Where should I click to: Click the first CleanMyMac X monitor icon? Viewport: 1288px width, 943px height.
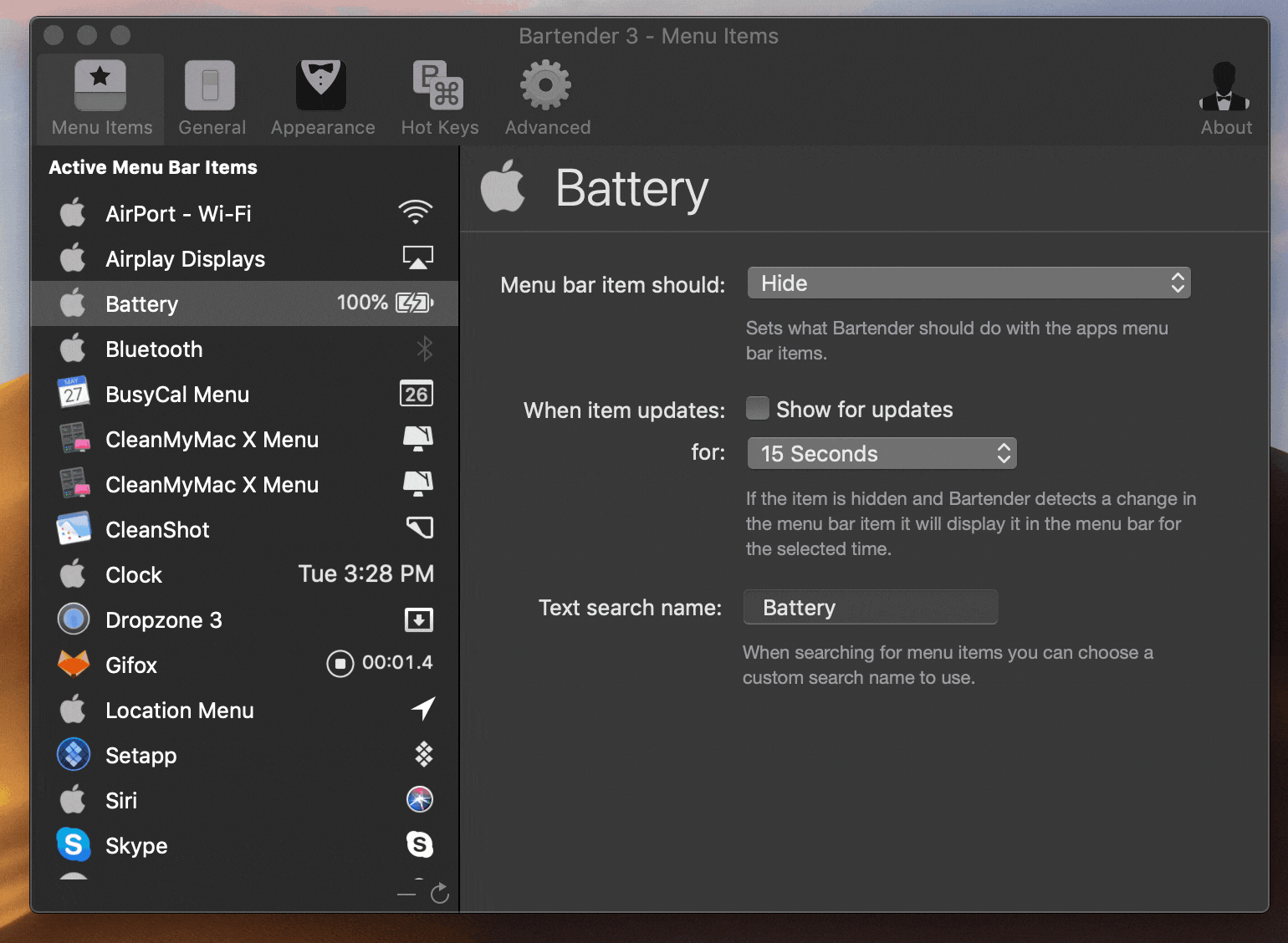418,438
